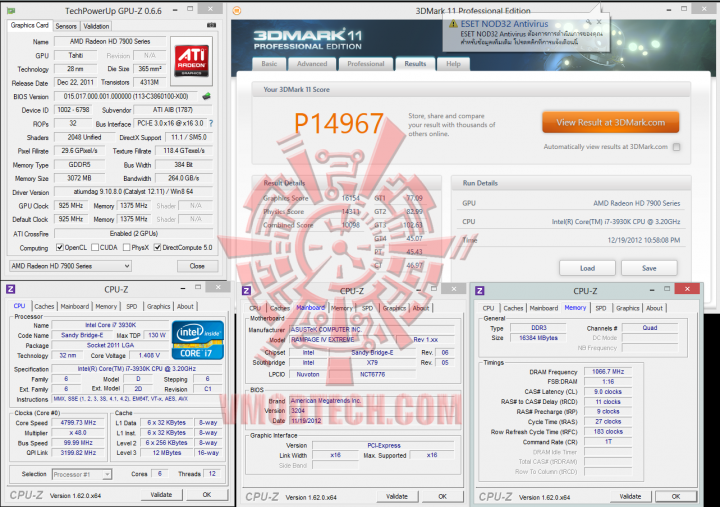Switch to GPU-Z Validation tab

pyautogui.click(x=96, y=26)
